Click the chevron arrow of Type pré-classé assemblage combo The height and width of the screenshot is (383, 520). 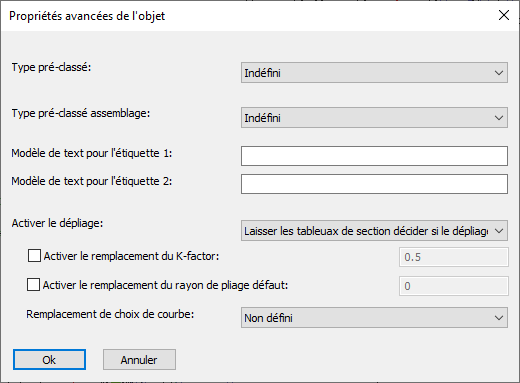tap(499, 118)
